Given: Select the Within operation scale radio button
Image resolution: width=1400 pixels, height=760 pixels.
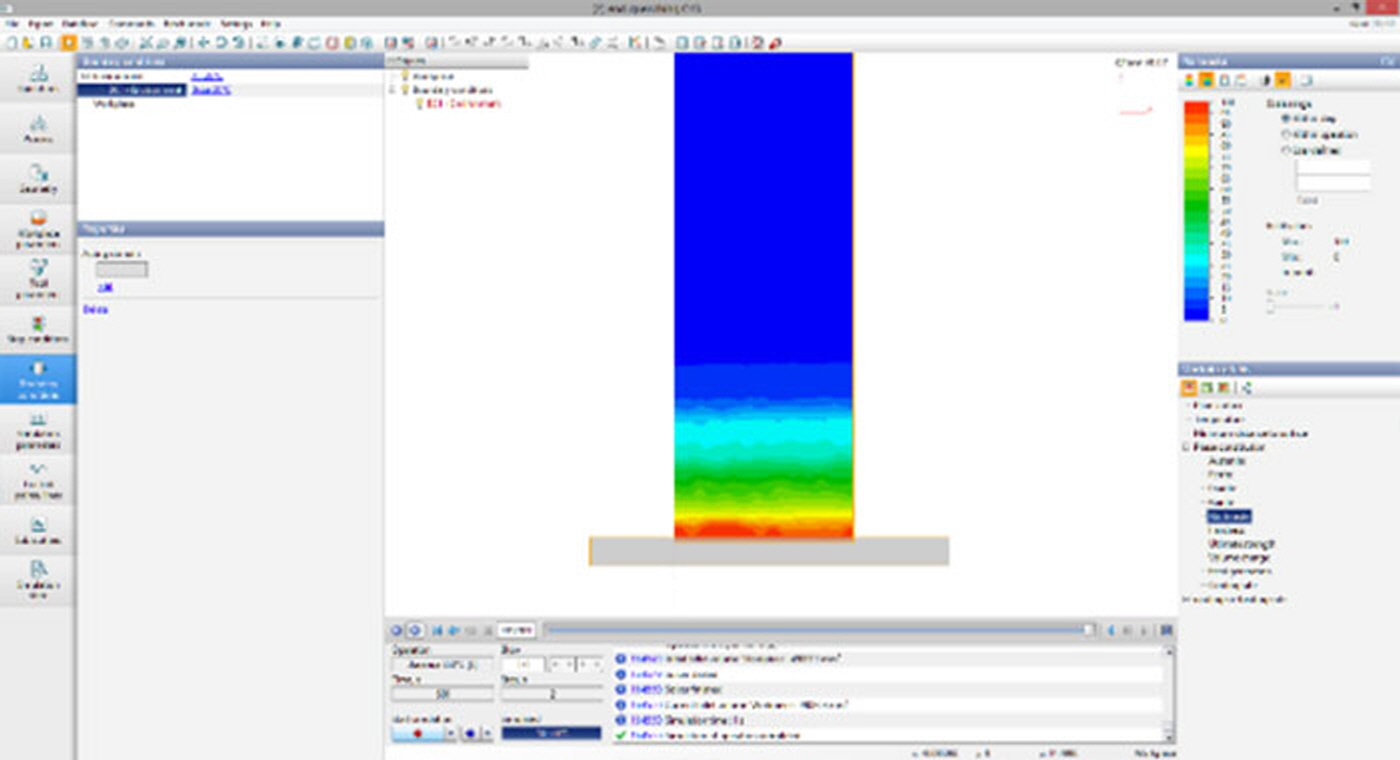Looking at the screenshot, I should (x=1287, y=134).
